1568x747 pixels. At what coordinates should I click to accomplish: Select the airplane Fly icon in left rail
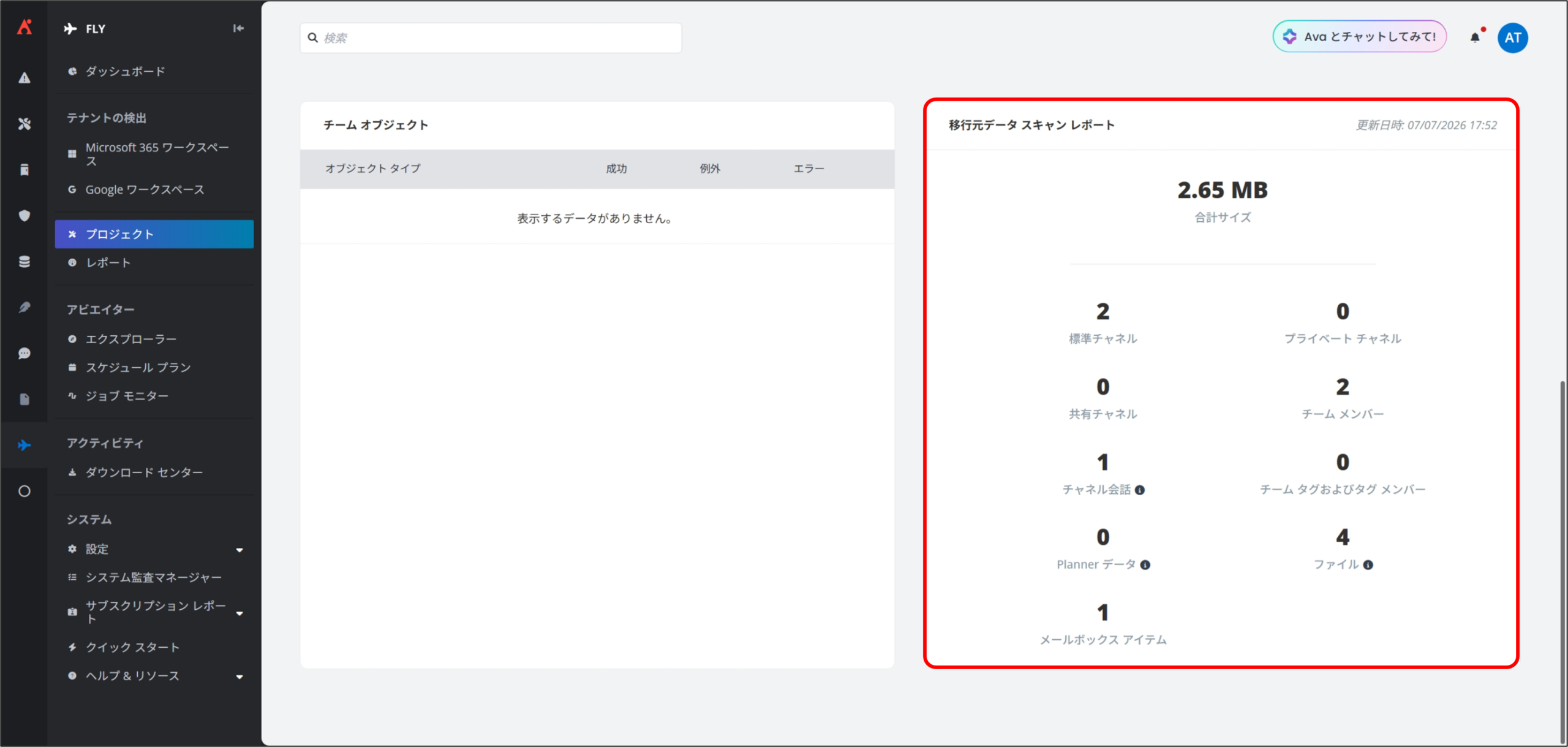(x=24, y=446)
